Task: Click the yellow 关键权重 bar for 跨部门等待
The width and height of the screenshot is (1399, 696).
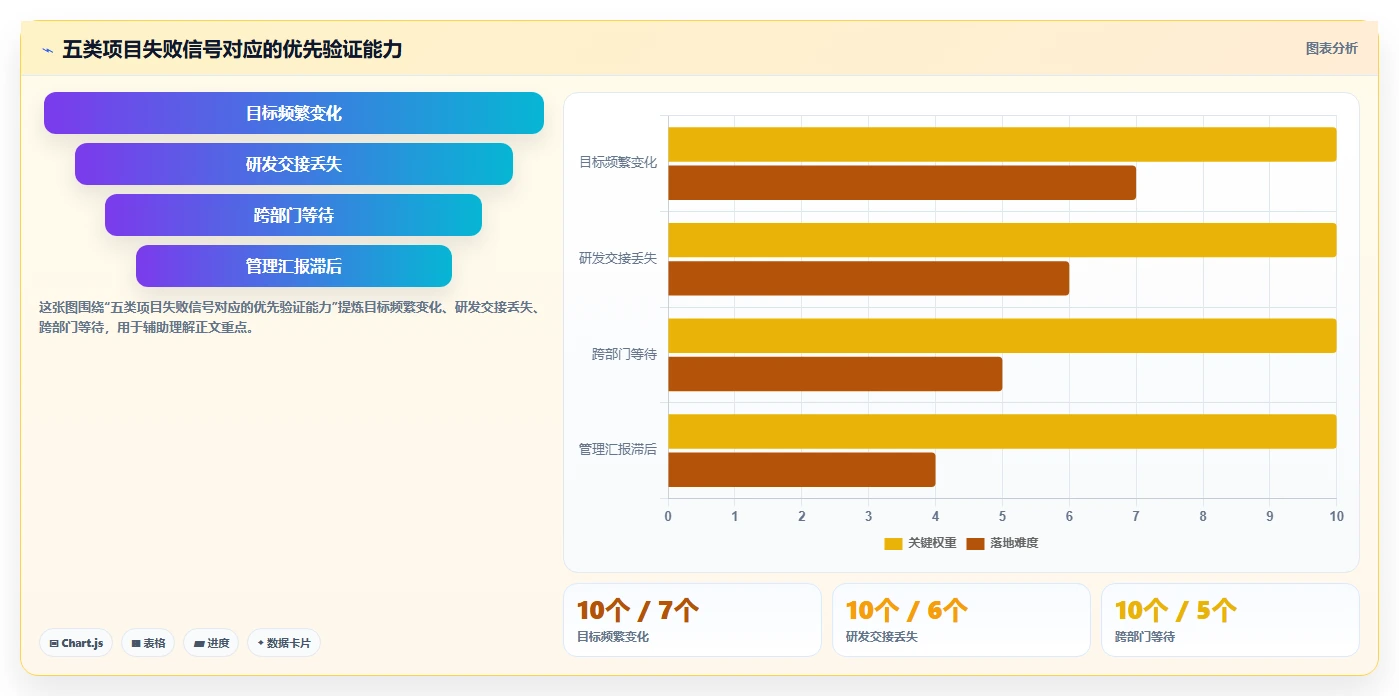Action: [1002, 336]
